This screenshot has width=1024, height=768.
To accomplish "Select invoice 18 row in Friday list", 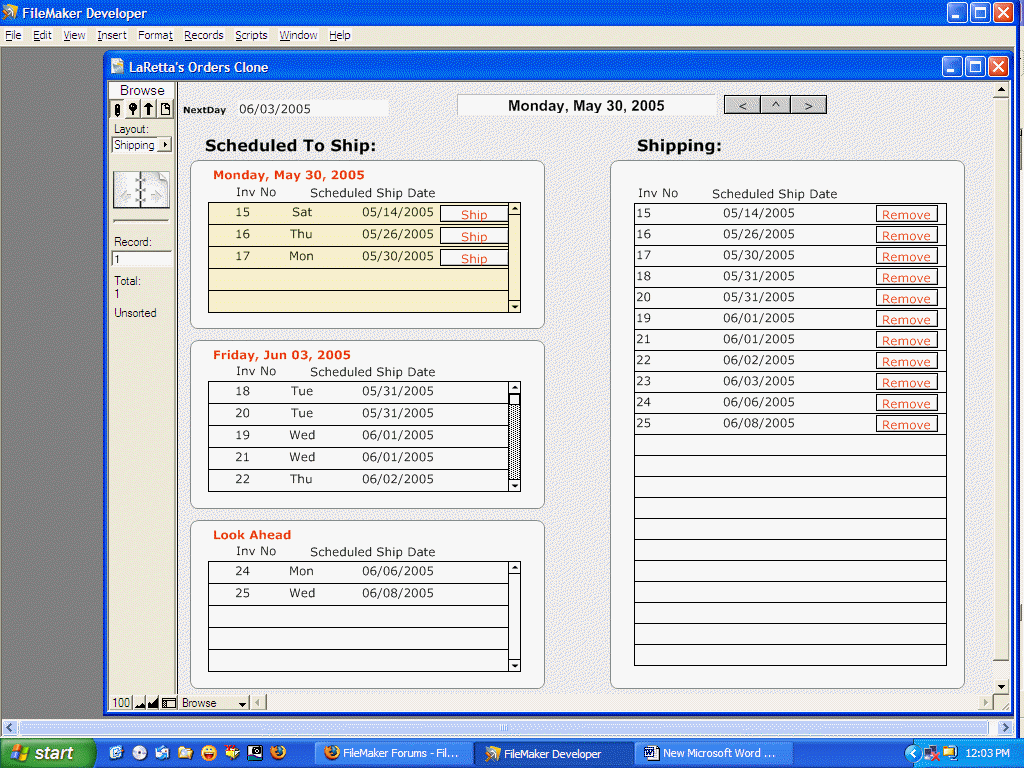I will (x=358, y=392).
